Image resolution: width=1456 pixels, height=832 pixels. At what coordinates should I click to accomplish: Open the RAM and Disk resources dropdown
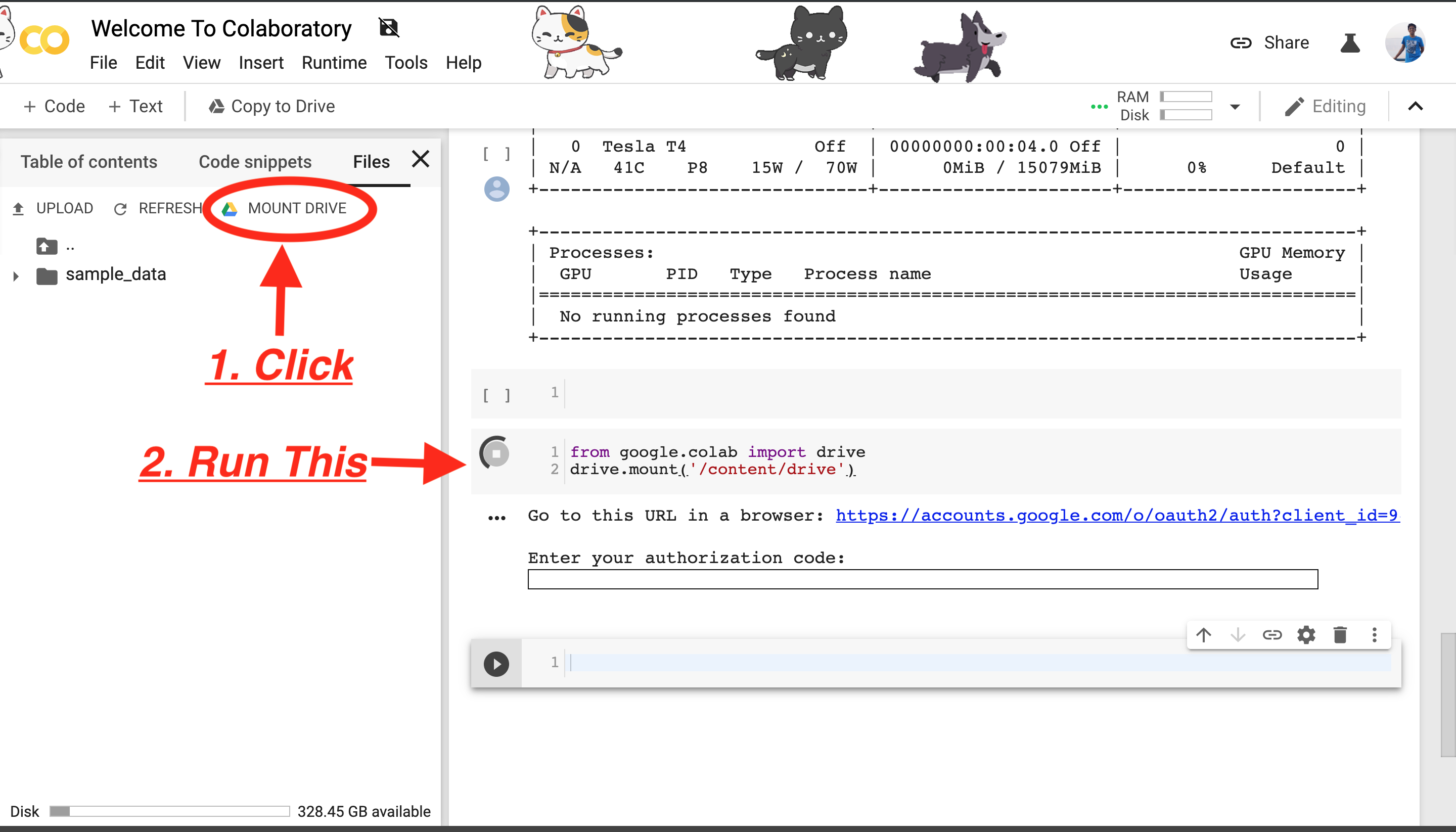click(x=1235, y=106)
